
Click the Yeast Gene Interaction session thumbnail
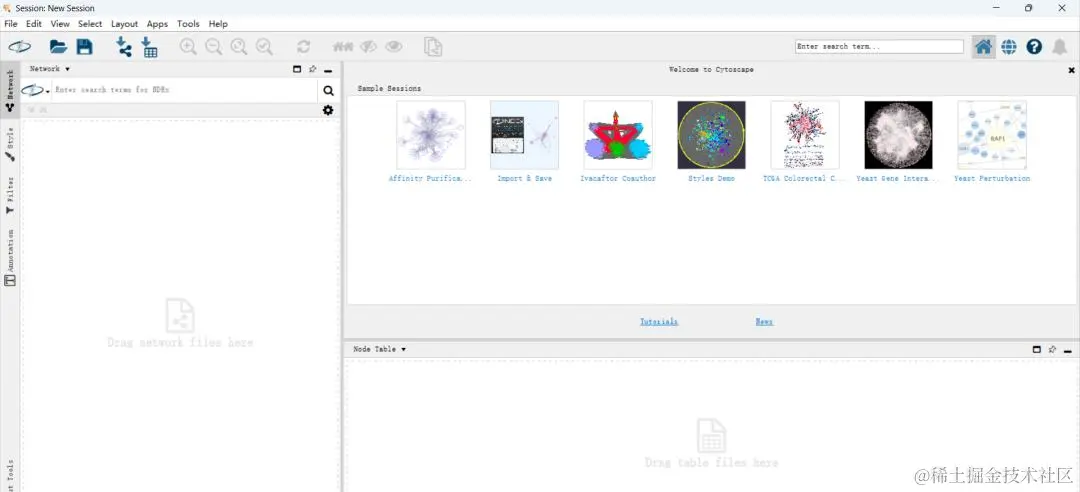[x=899, y=135]
